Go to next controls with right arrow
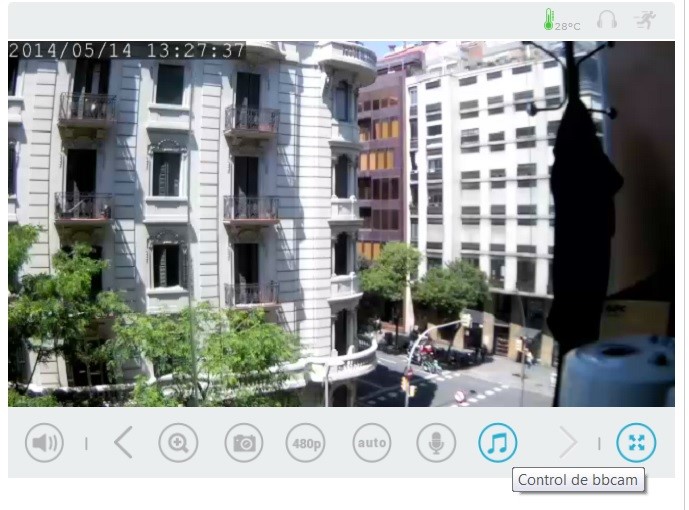This screenshot has height=510, width=689. (568, 443)
